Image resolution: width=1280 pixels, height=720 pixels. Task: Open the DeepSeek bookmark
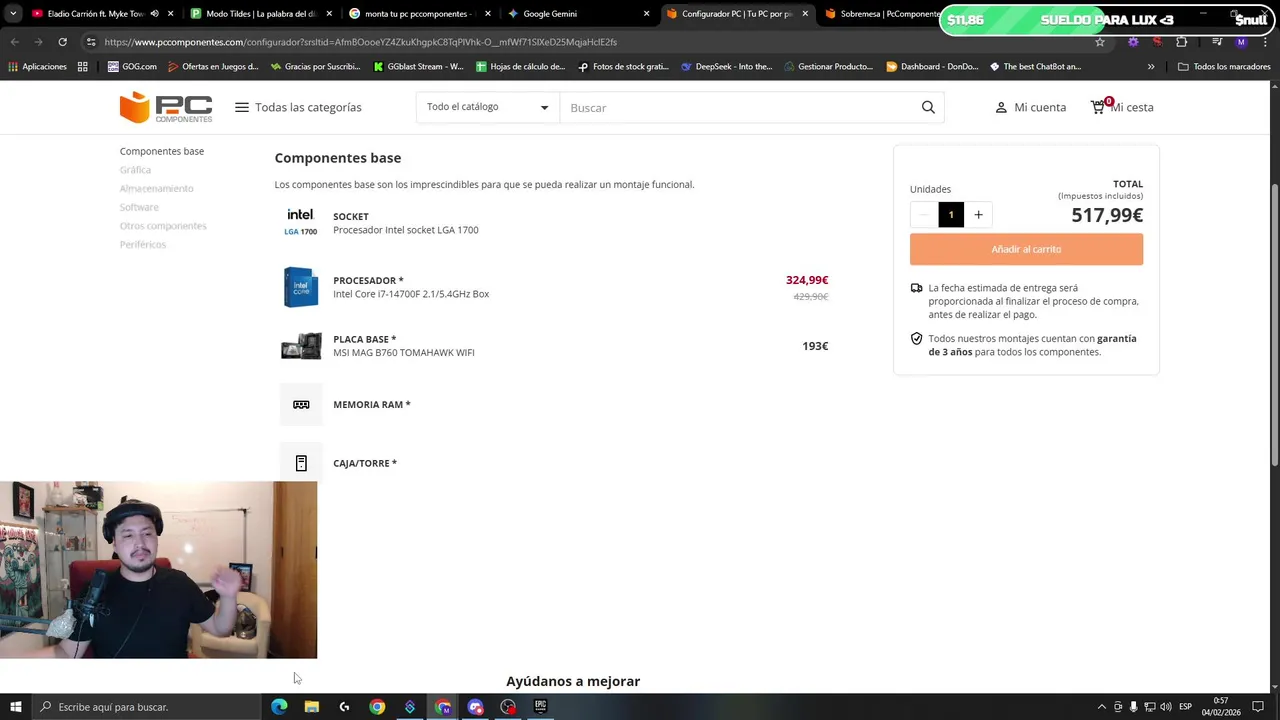(x=726, y=67)
